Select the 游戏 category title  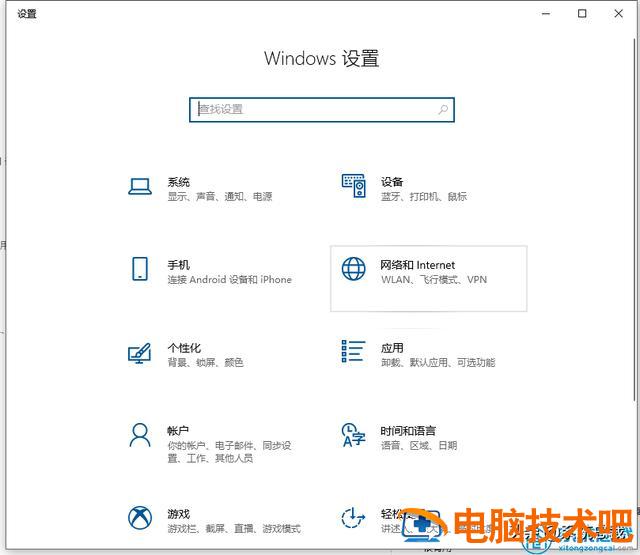179,514
